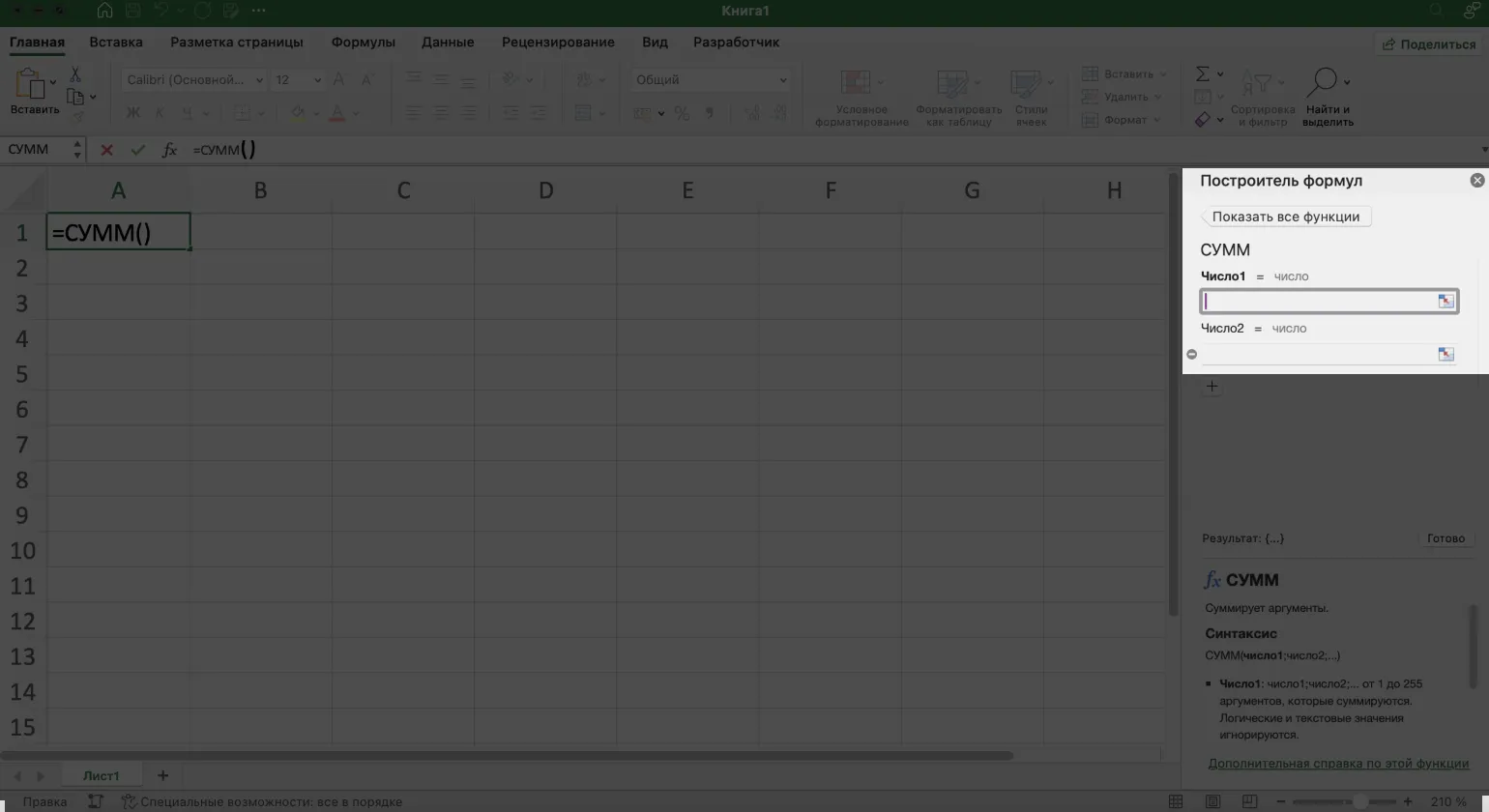Add another argument with the plus button
This screenshot has height=812, width=1489.
point(1212,387)
